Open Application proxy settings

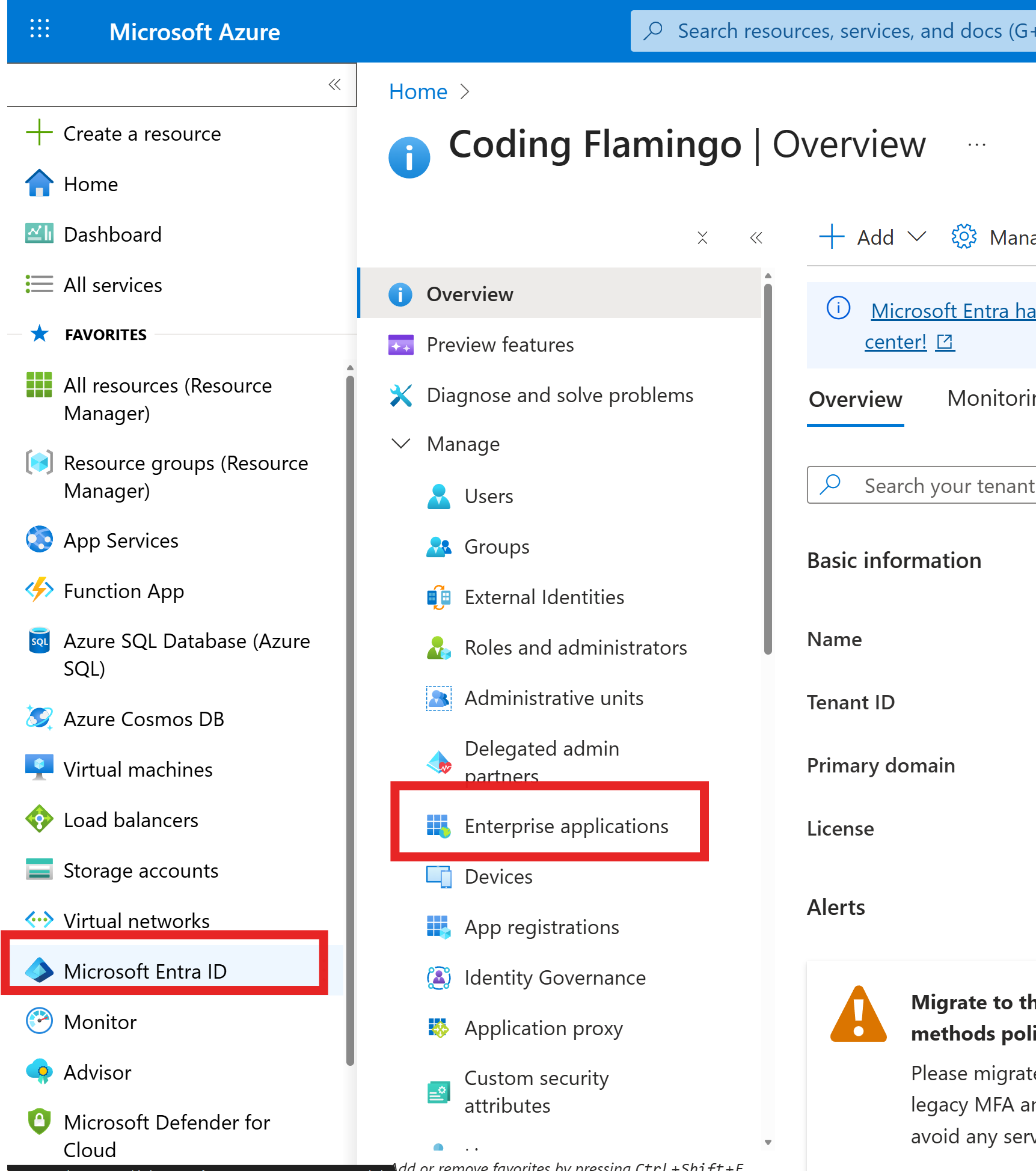click(x=543, y=1028)
